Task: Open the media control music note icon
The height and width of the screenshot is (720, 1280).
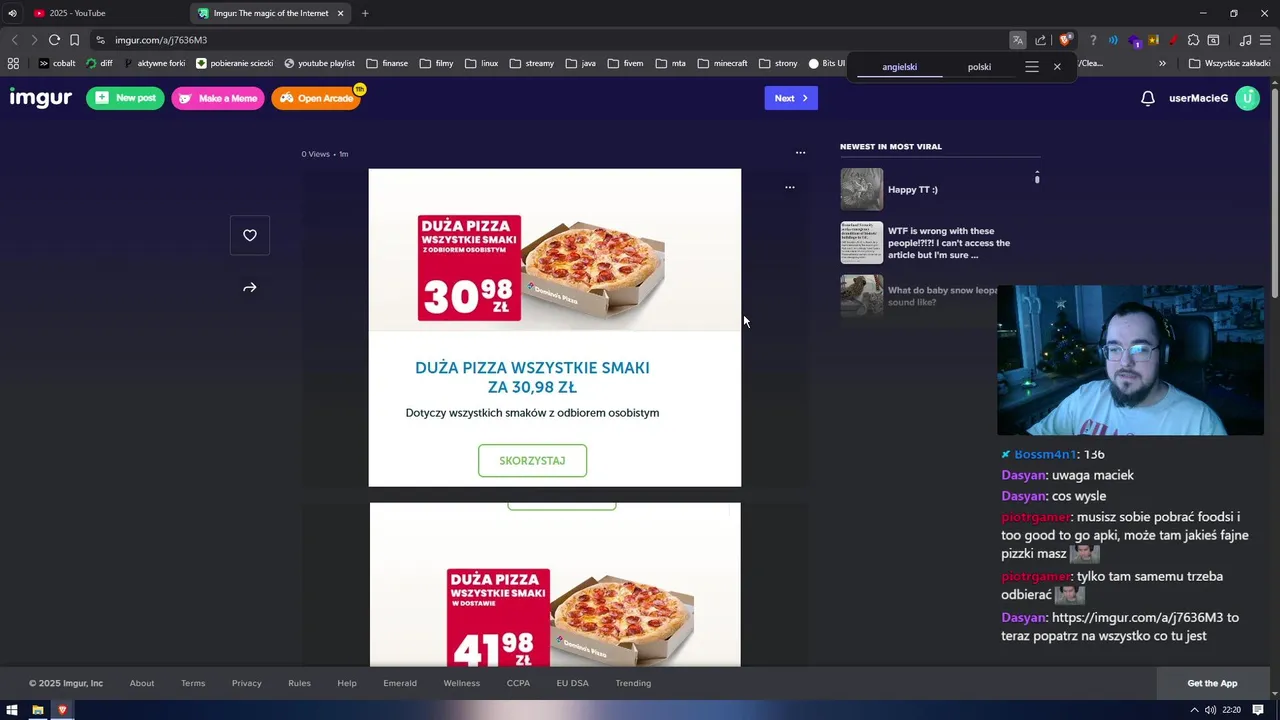Action: click(1245, 40)
